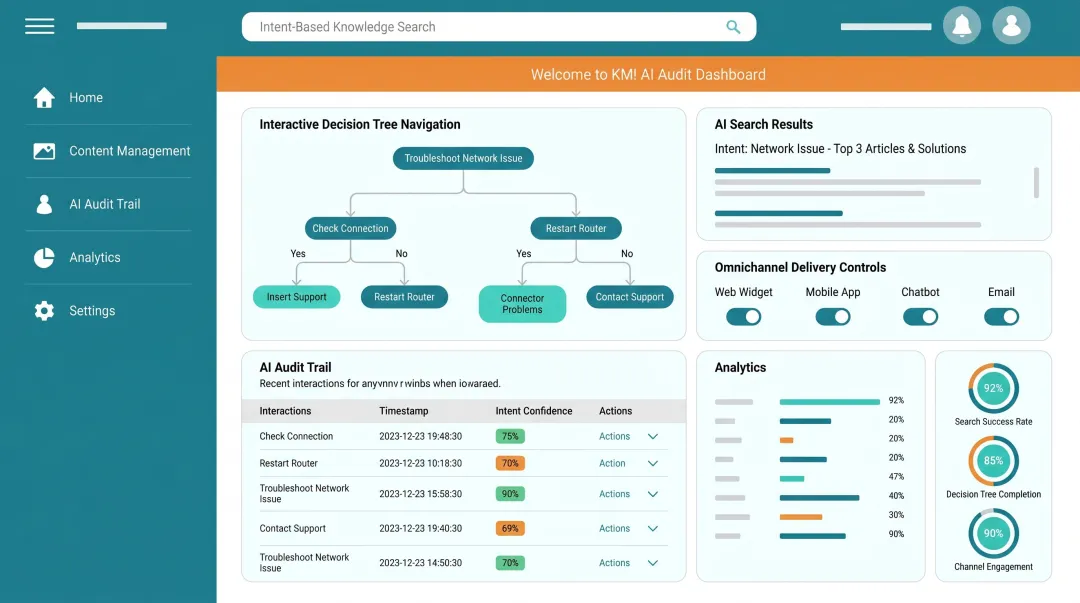Open notifications bell icon

962,25
